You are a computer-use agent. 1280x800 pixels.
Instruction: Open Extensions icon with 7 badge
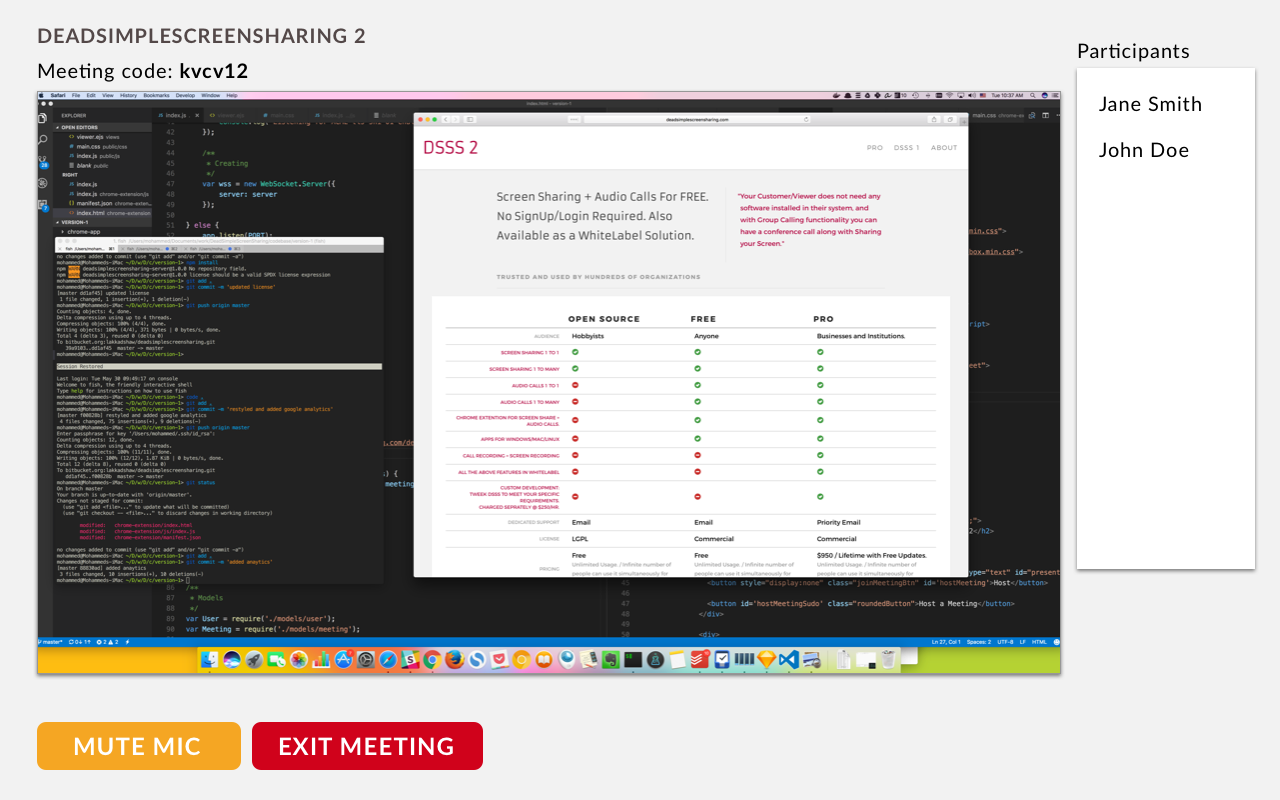click(43, 205)
